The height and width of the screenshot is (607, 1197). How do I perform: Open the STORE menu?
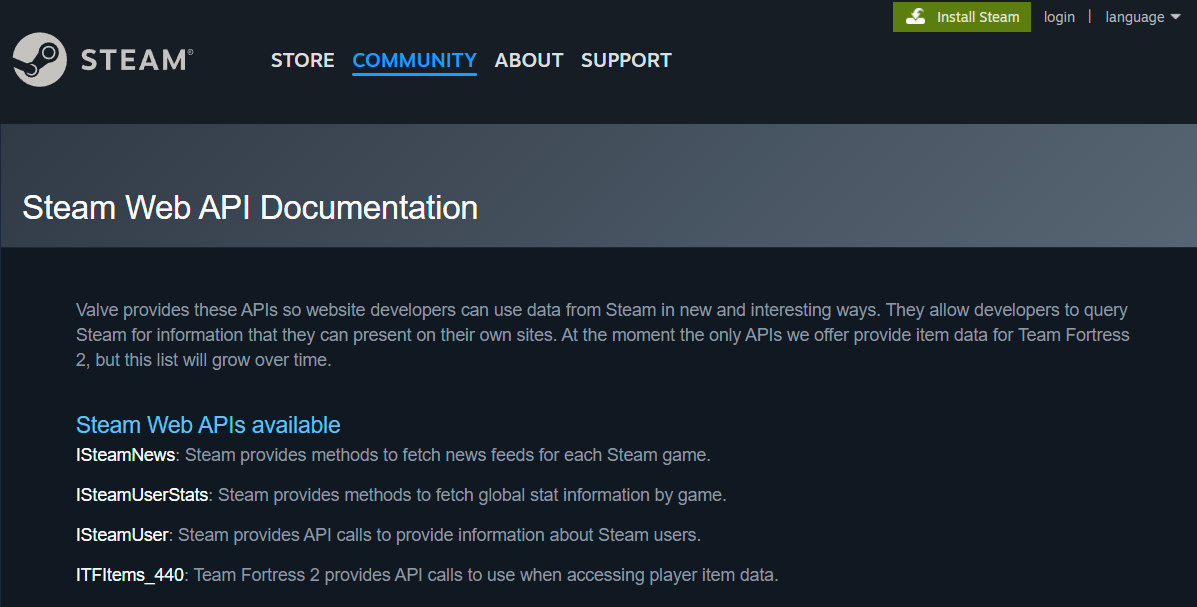click(302, 60)
